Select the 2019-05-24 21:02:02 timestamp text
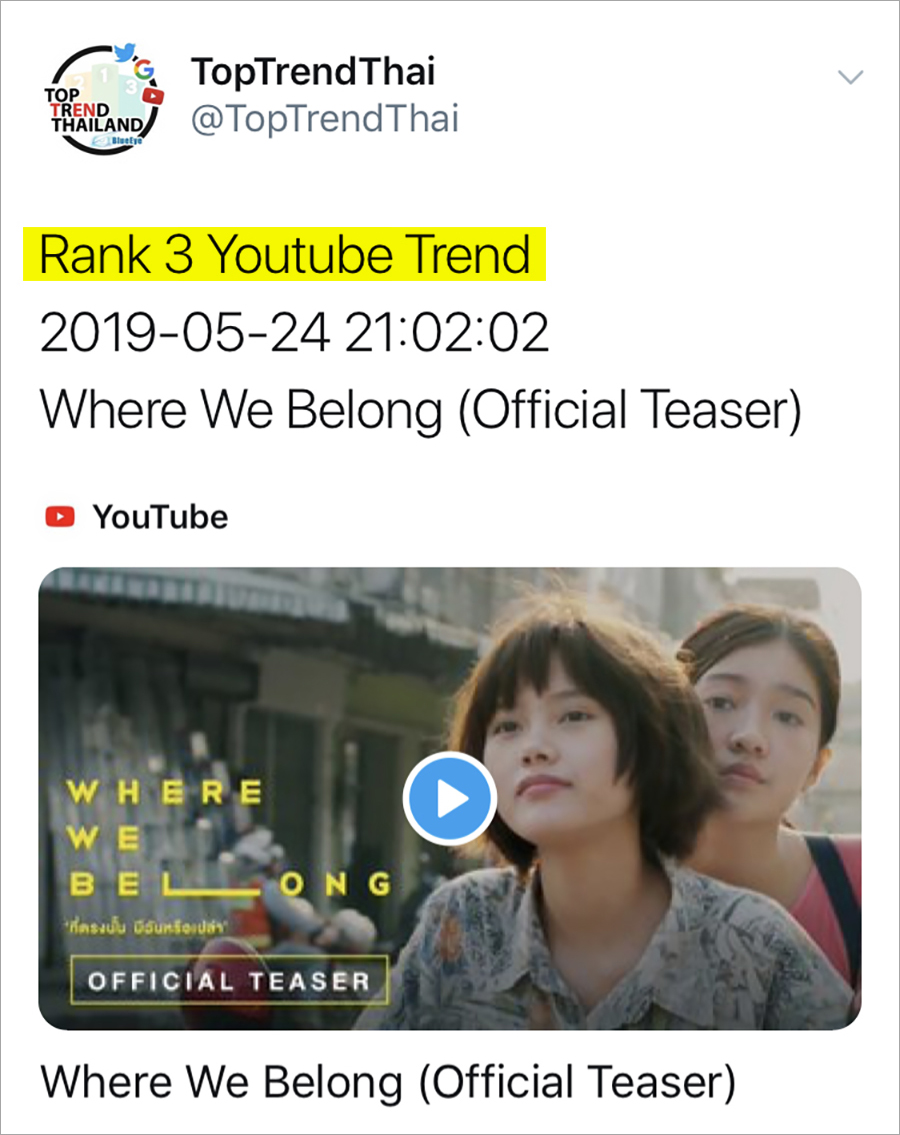Viewport: 900px width, 1135px height. tap(294, 332)
